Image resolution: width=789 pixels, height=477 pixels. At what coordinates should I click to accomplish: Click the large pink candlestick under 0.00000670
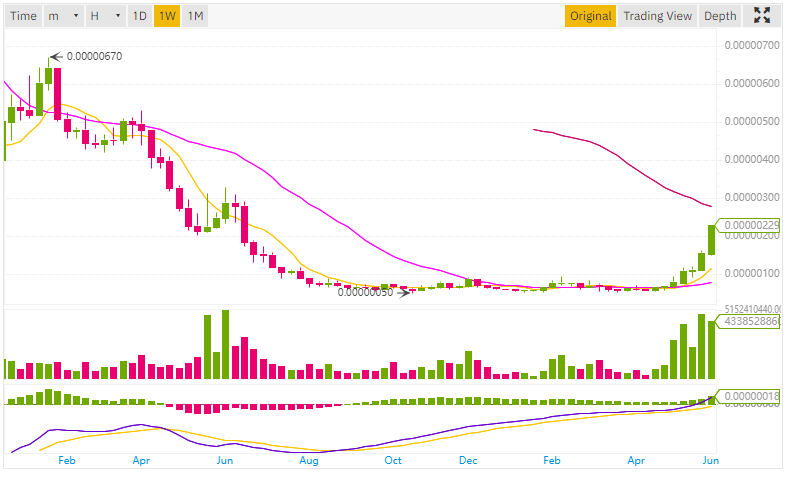tap(57, 94)
